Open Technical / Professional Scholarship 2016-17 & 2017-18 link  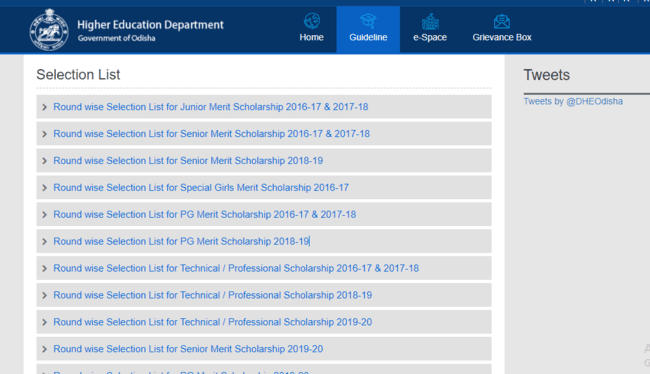[x=236, y=269]
